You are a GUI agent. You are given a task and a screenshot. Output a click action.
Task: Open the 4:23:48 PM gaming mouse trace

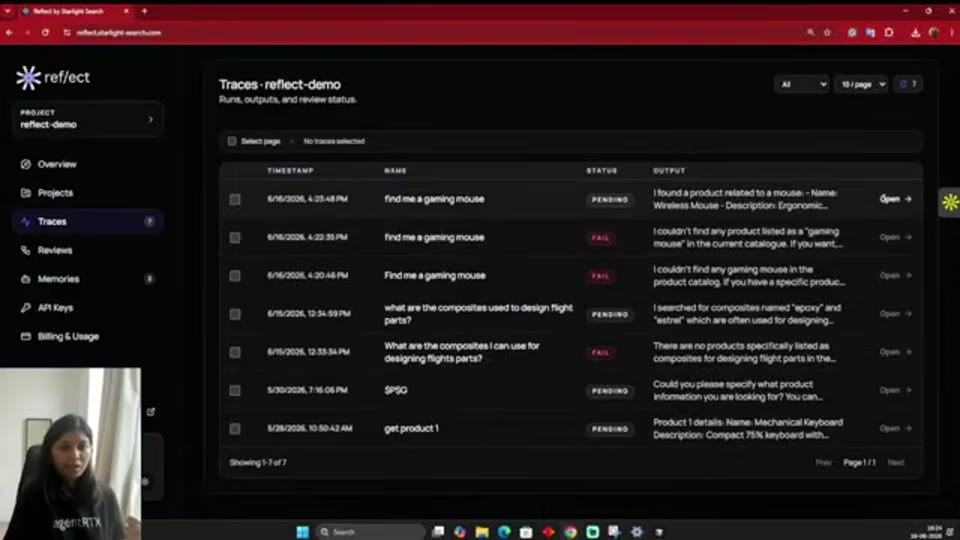(x=896, y=199)
